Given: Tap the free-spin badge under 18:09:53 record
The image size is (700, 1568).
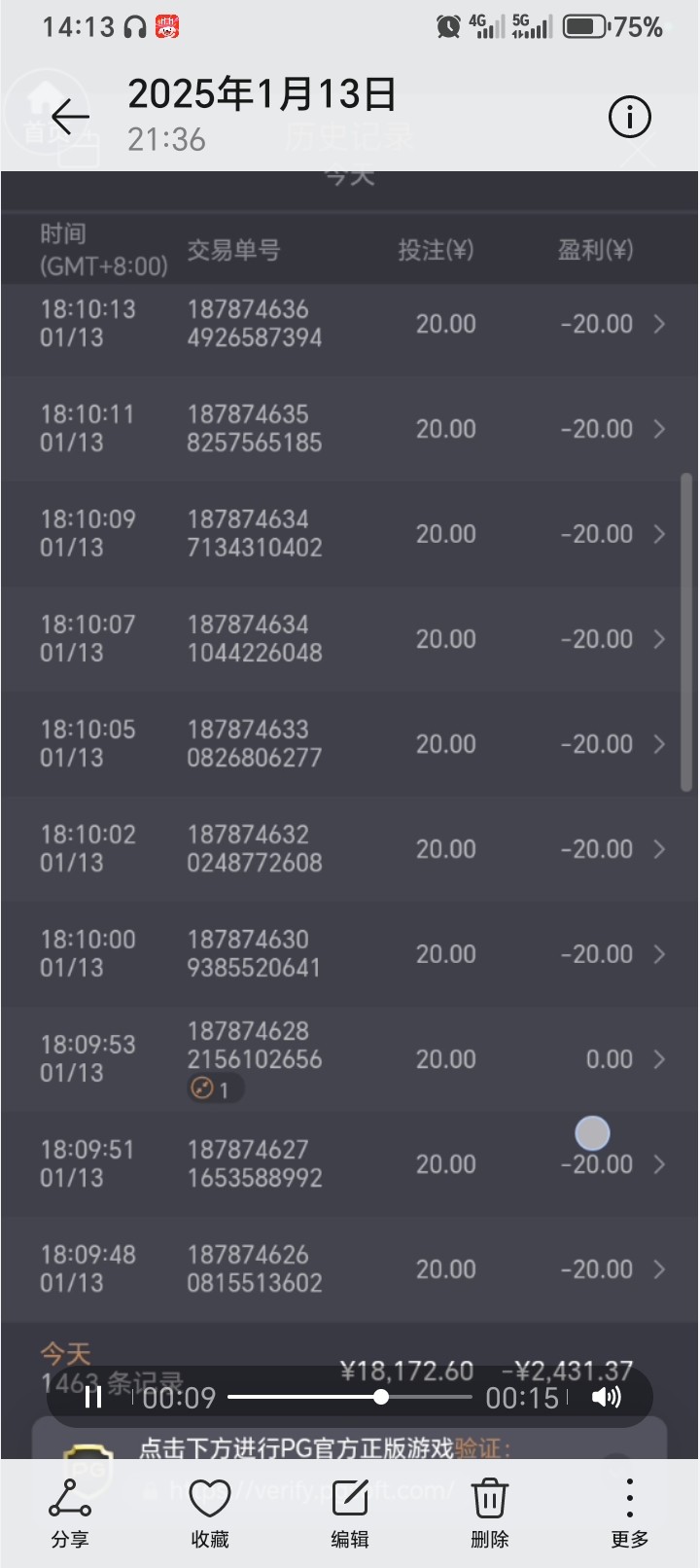Looking at the screenshot, I should [x=214, y=1089].
